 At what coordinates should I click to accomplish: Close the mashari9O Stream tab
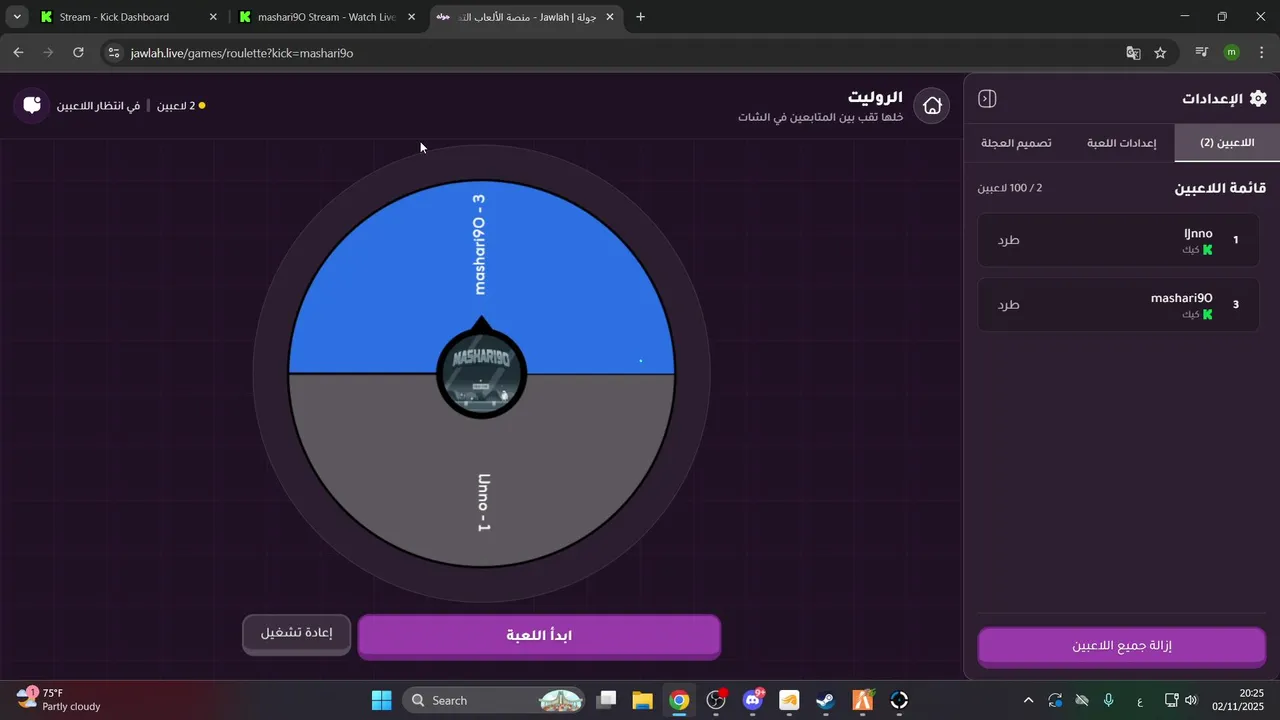[411, 17]
